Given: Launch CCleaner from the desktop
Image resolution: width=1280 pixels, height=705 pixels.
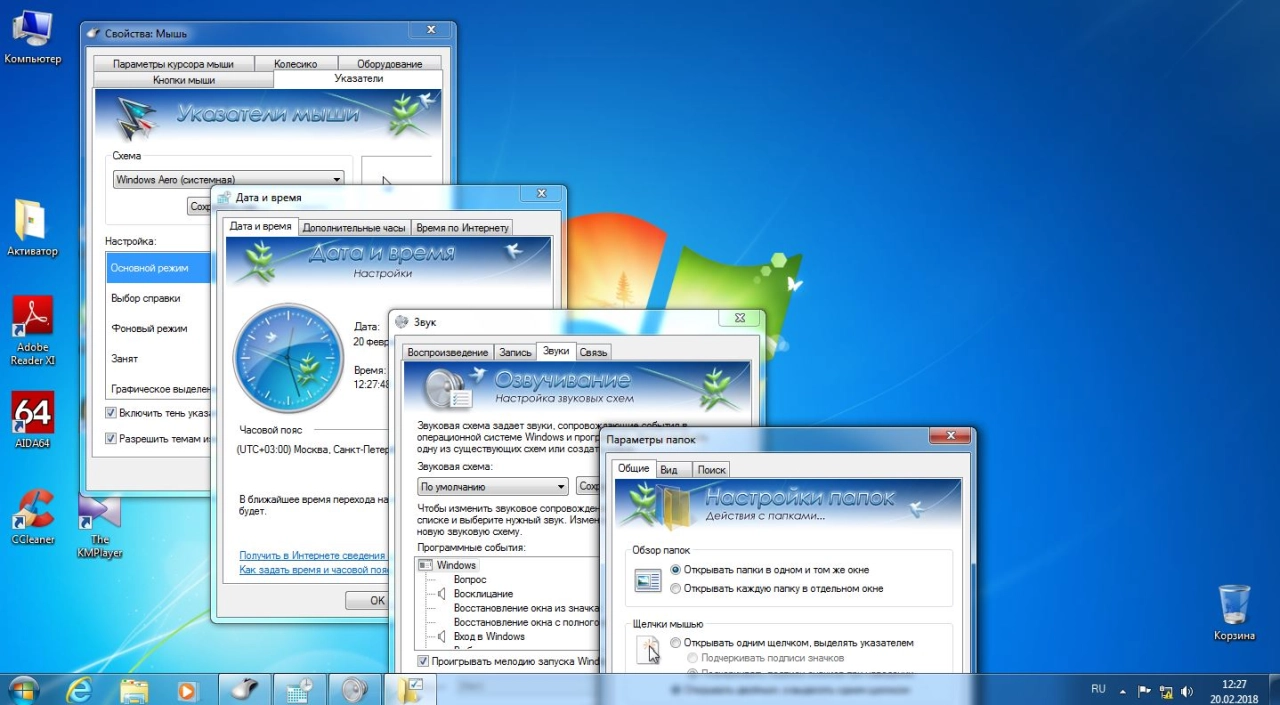Looking at the screenshot, I should [x=32, y=515].
